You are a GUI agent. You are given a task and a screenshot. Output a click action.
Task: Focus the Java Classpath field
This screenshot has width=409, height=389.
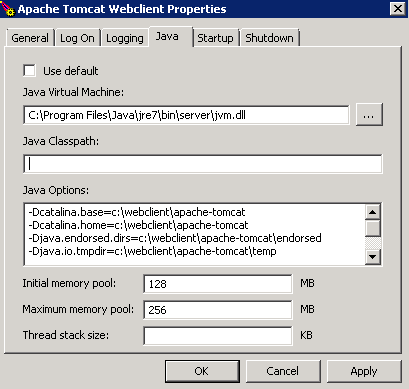pyautogui.click(x=203, y=164)
